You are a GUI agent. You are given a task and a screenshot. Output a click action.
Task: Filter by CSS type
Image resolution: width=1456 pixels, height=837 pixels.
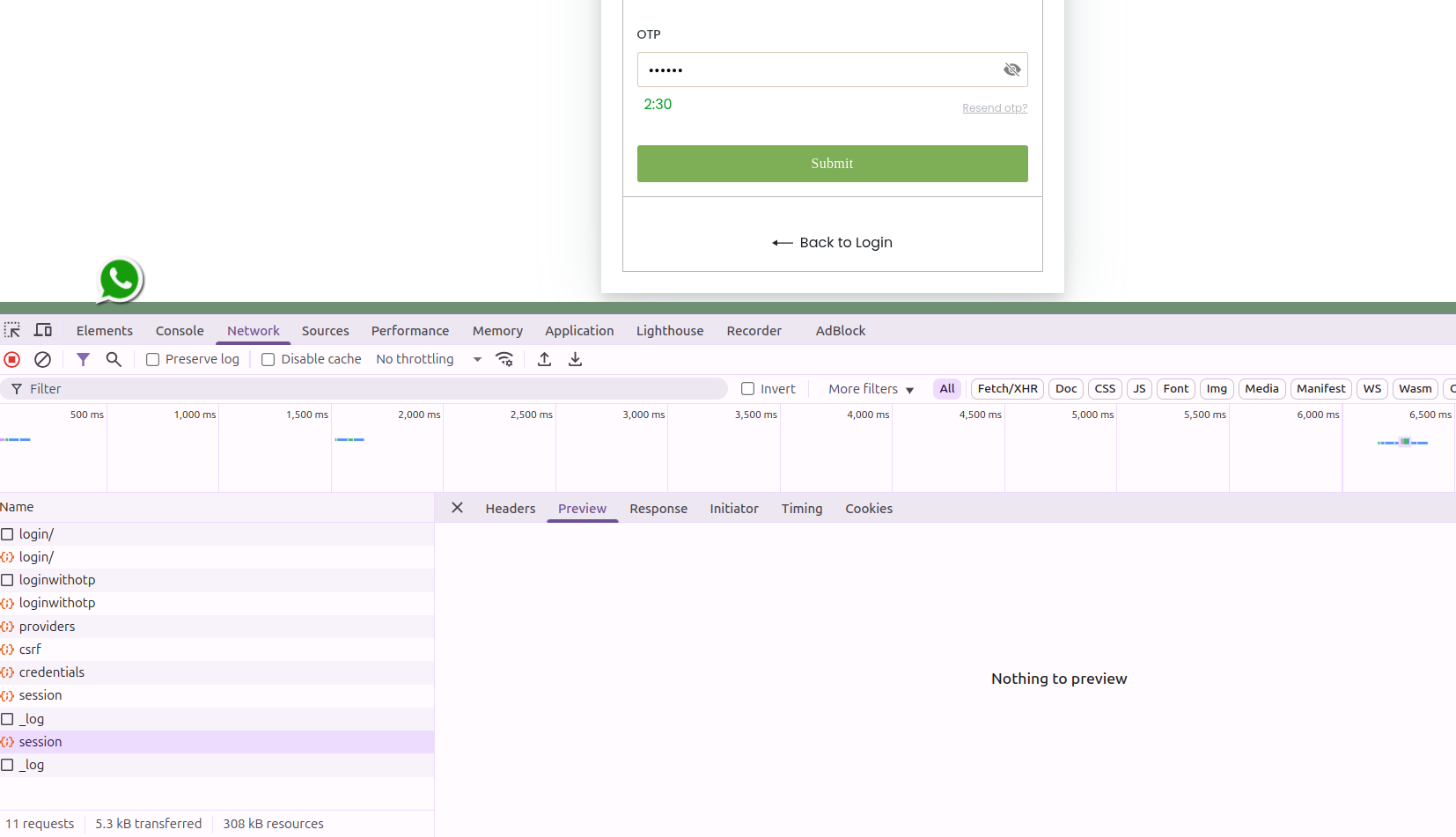[1105, 389]
